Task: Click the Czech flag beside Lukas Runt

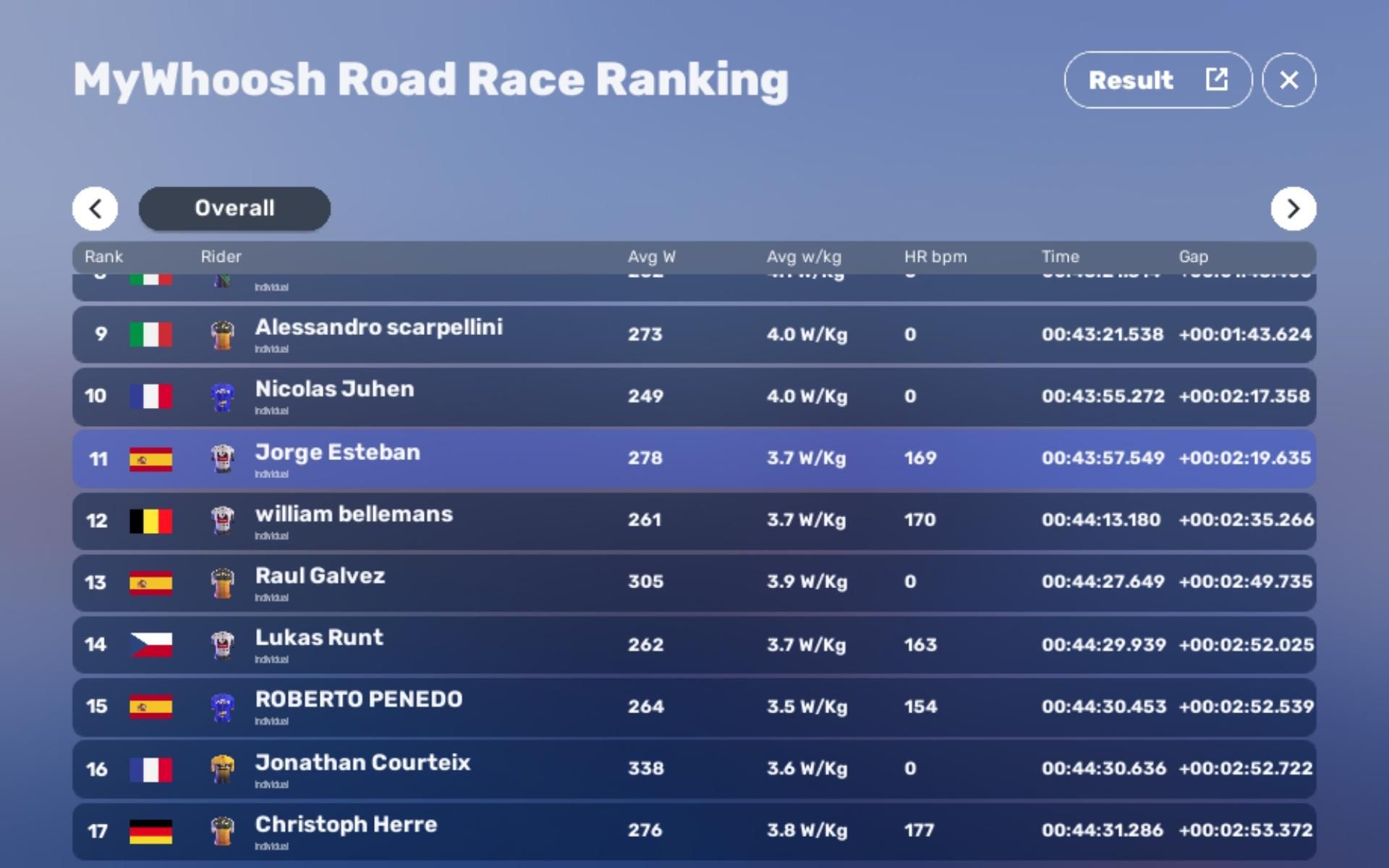Action: click(150, 644)
